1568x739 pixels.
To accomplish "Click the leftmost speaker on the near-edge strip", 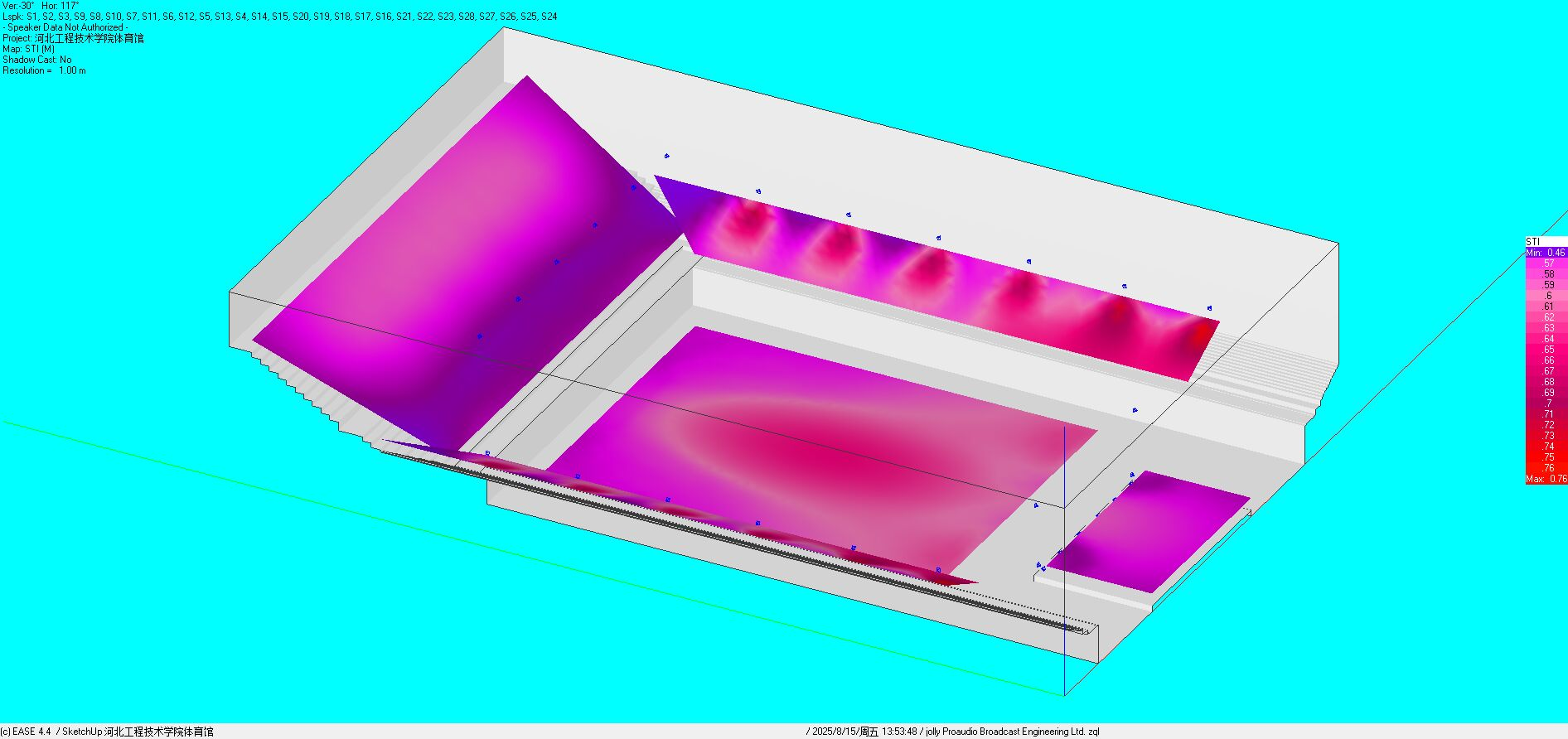I will 487,453.
